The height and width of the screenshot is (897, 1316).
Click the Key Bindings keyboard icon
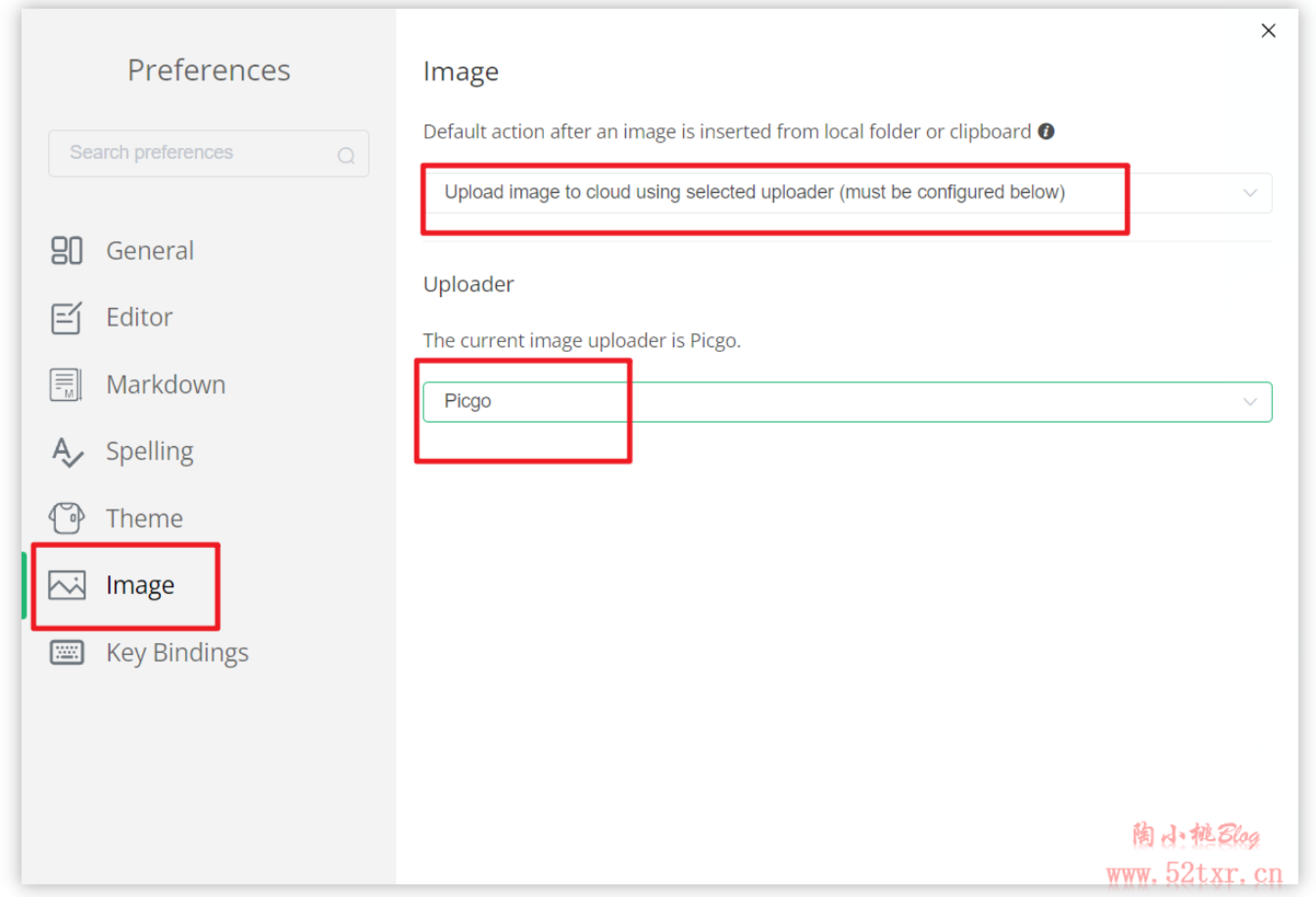click(x=66, y=652)
